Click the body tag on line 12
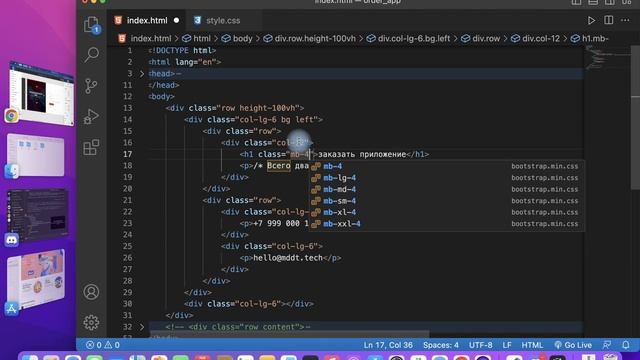Viewport: 640px width, 360px height. [x=161, y=97]
